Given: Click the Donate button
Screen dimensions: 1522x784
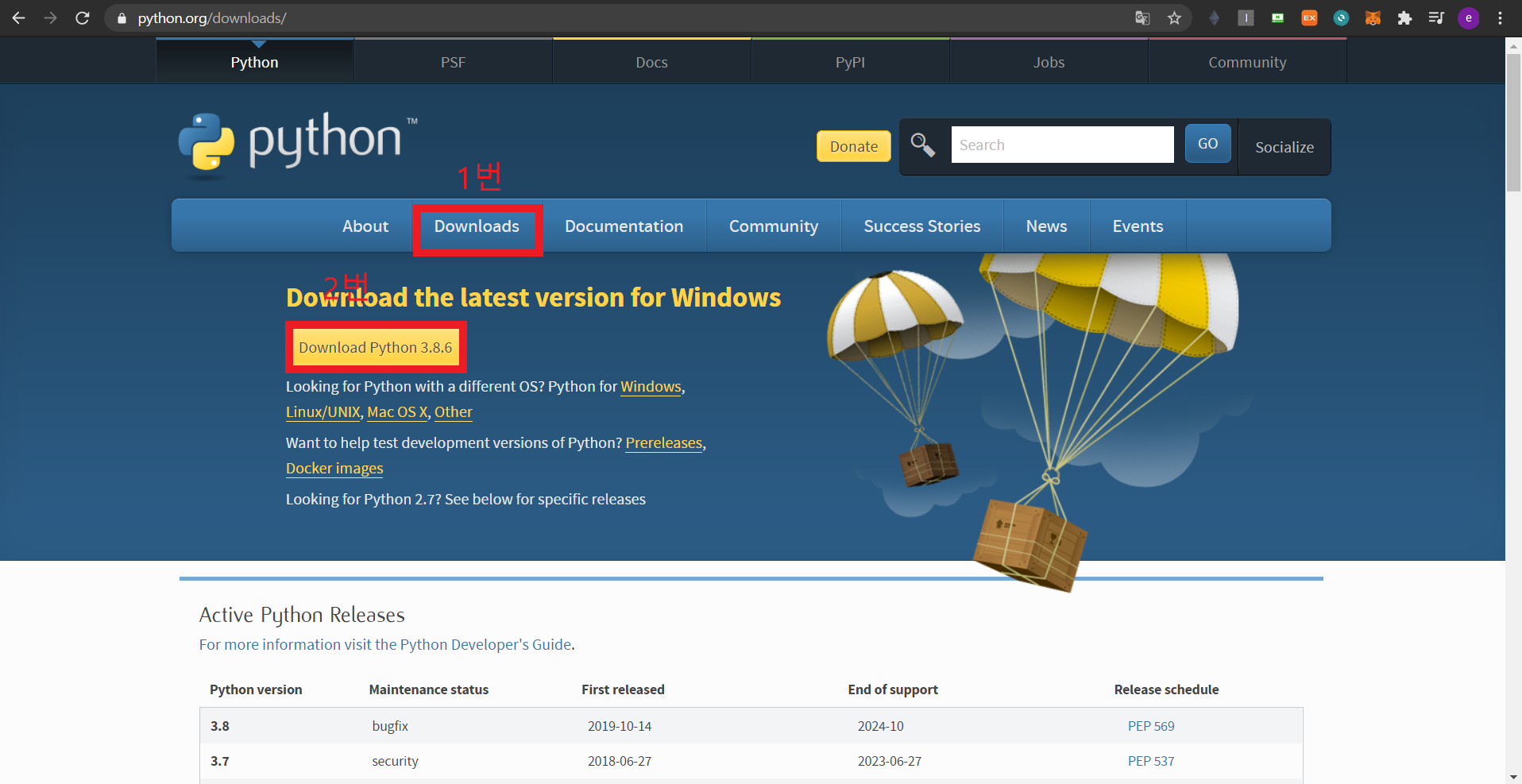Looking at the screenshot, I should pyautogui.click(x=854, y=146).
